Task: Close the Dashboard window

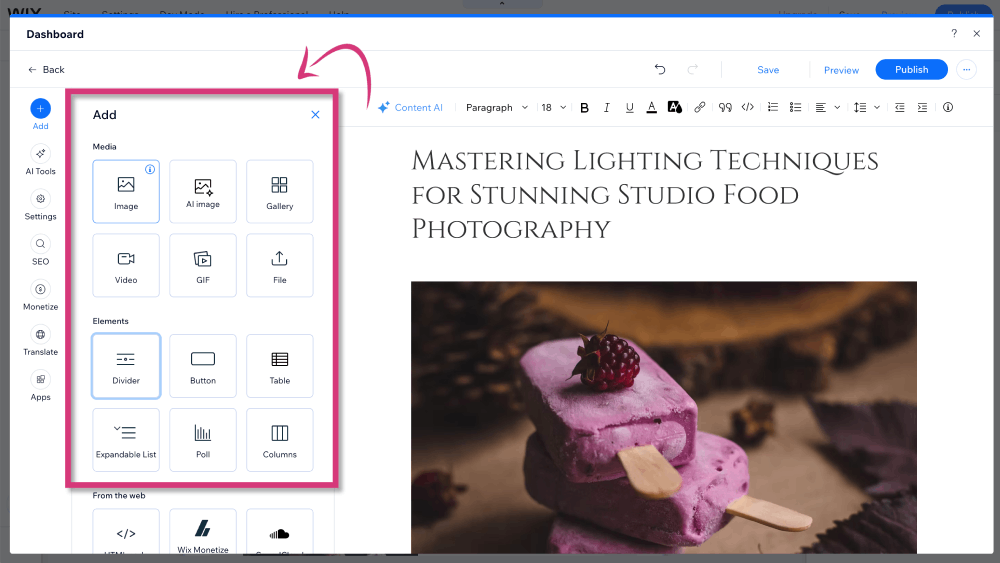Action: point(976,34)
